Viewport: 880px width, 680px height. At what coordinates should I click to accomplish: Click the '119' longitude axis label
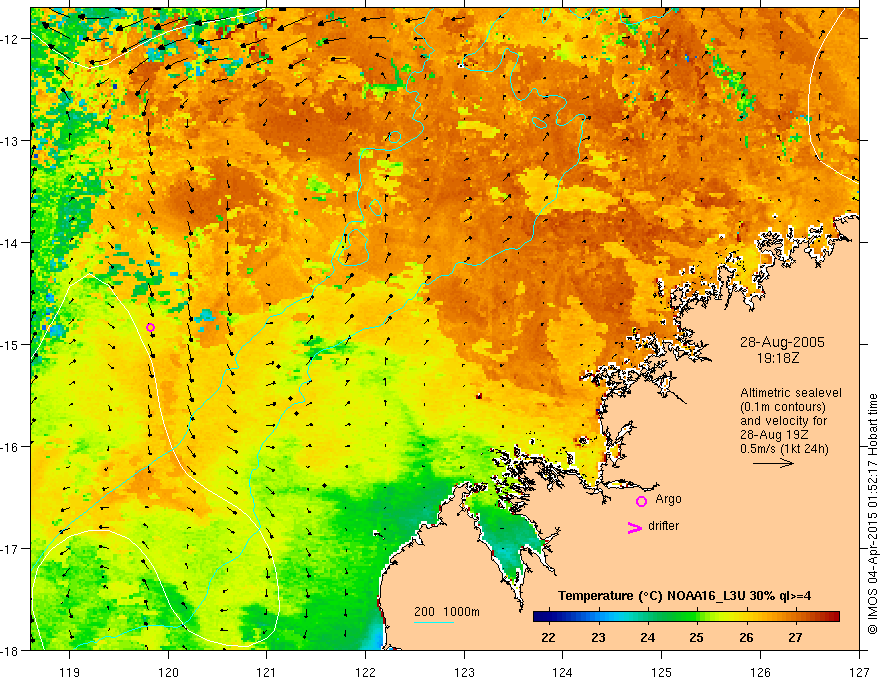(70, 672)
